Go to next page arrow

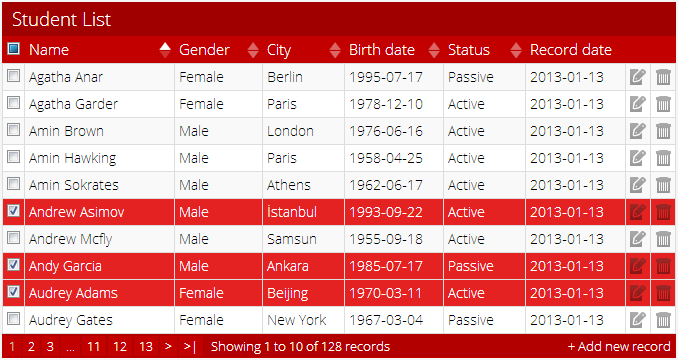pyautogui.click(x=168, y=347)
